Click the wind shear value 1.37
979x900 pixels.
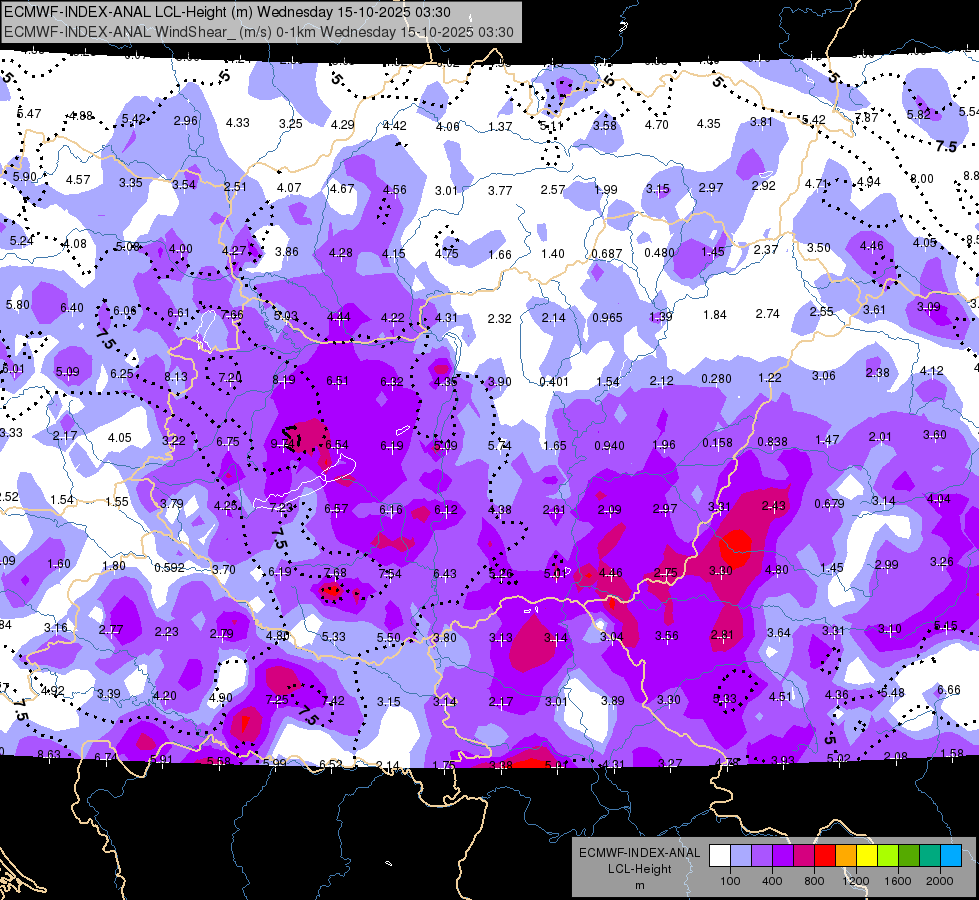tap(500, 127)
